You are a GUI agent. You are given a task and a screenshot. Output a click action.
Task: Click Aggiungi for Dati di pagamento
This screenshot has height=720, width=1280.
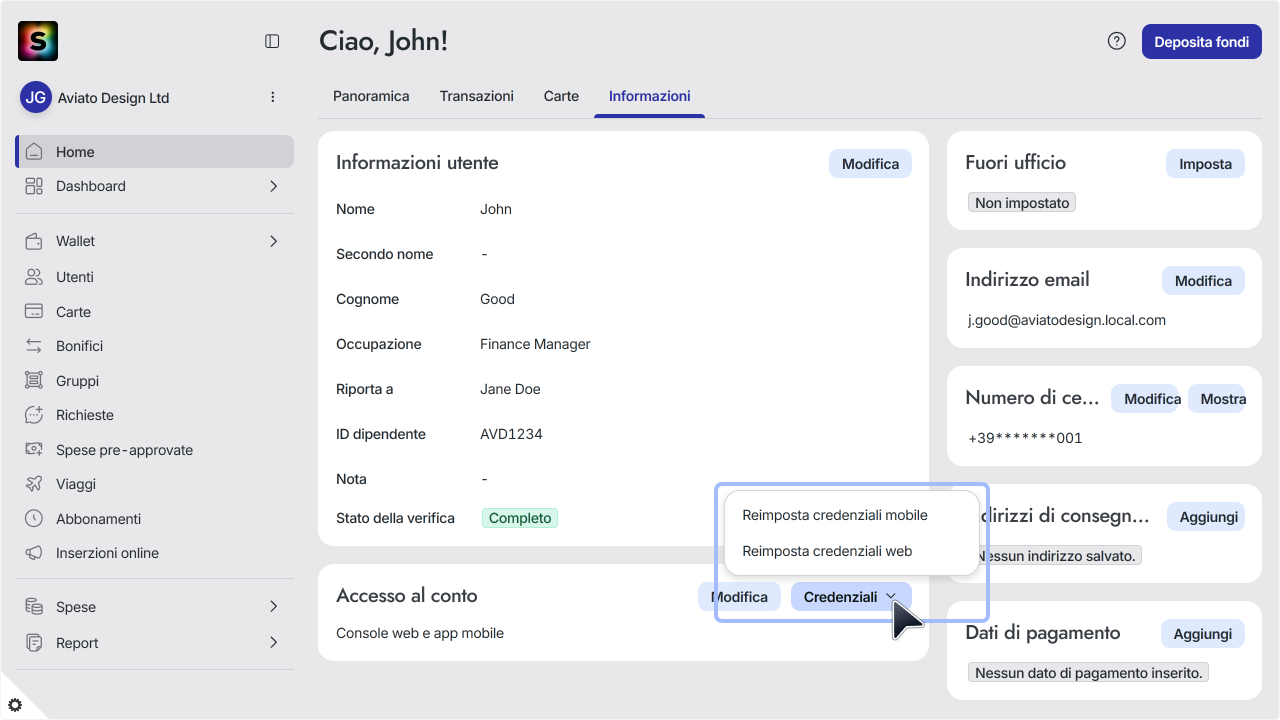(x=1203, y=634)
